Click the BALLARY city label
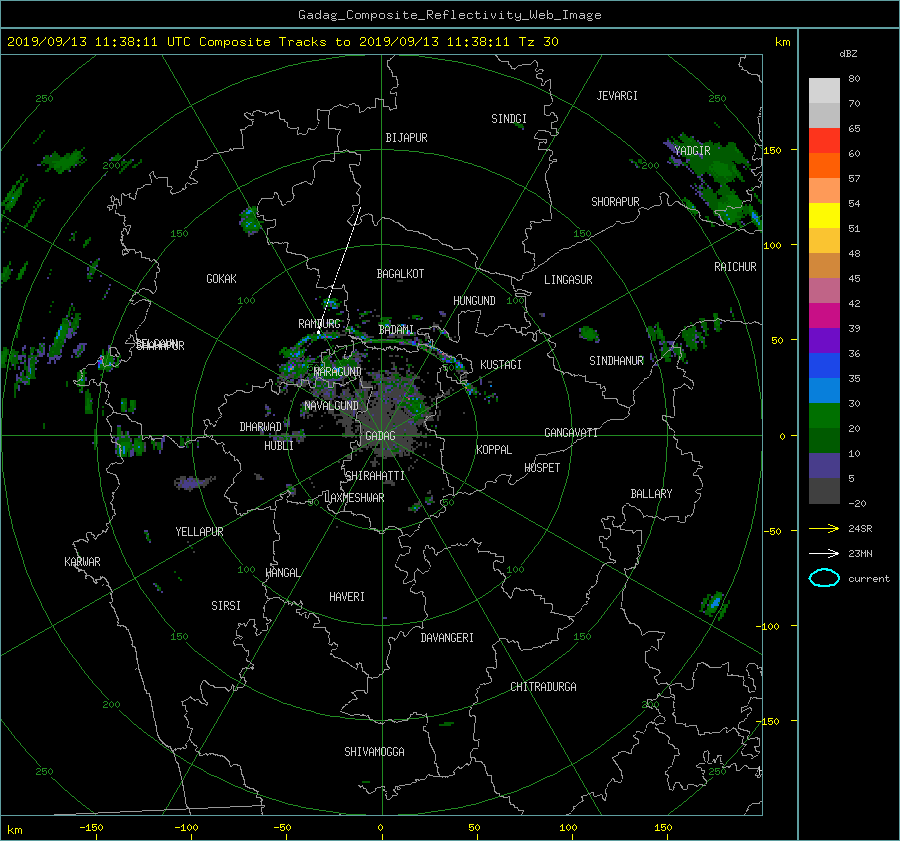Image resolution: width=900 pixels, height=841 pixels. [651, 494]
